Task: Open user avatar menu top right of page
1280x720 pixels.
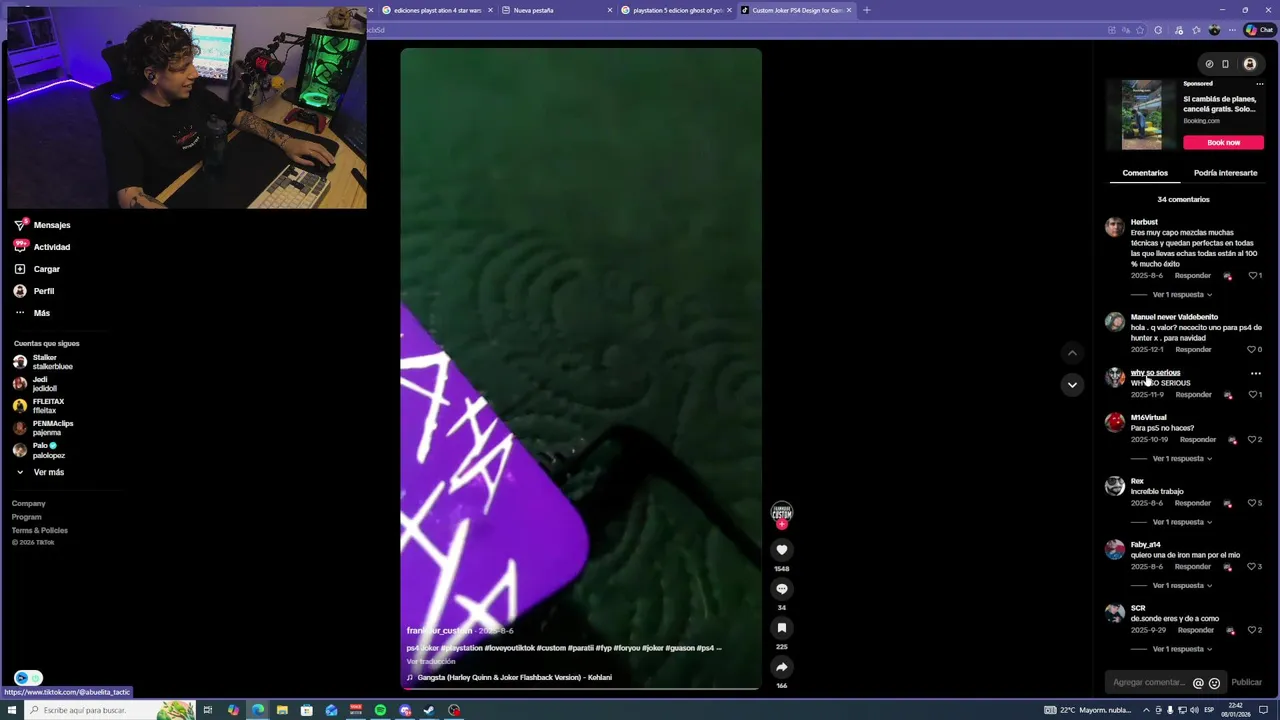Action: (1250, 64)
